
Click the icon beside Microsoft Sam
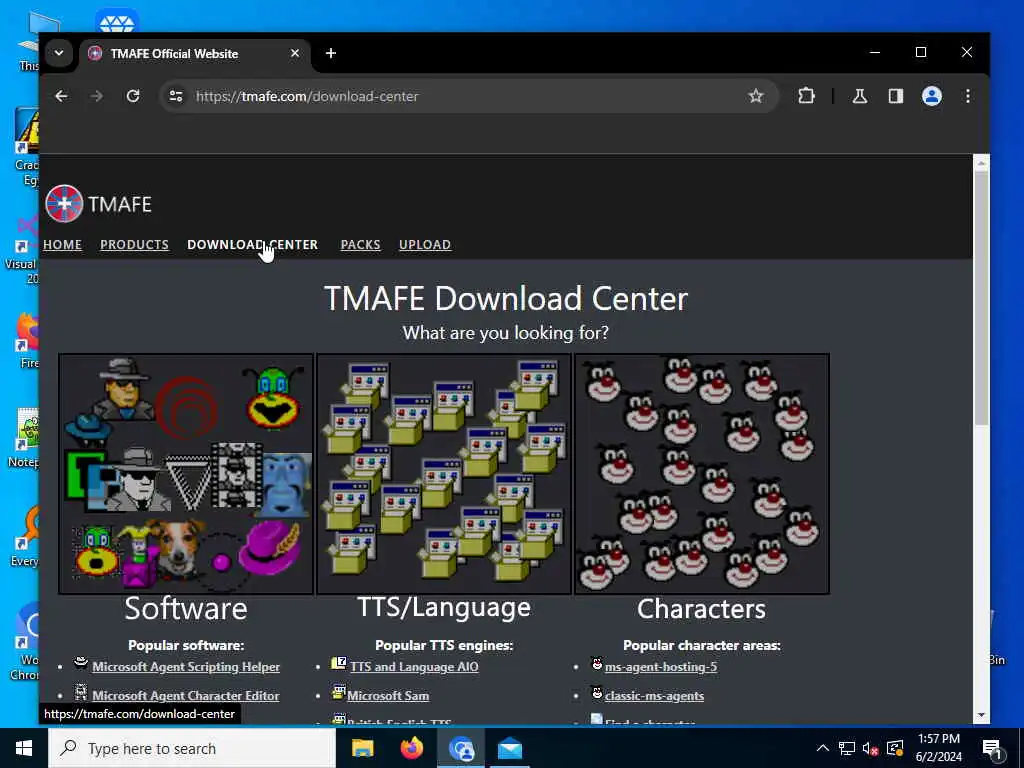point(338,692)
